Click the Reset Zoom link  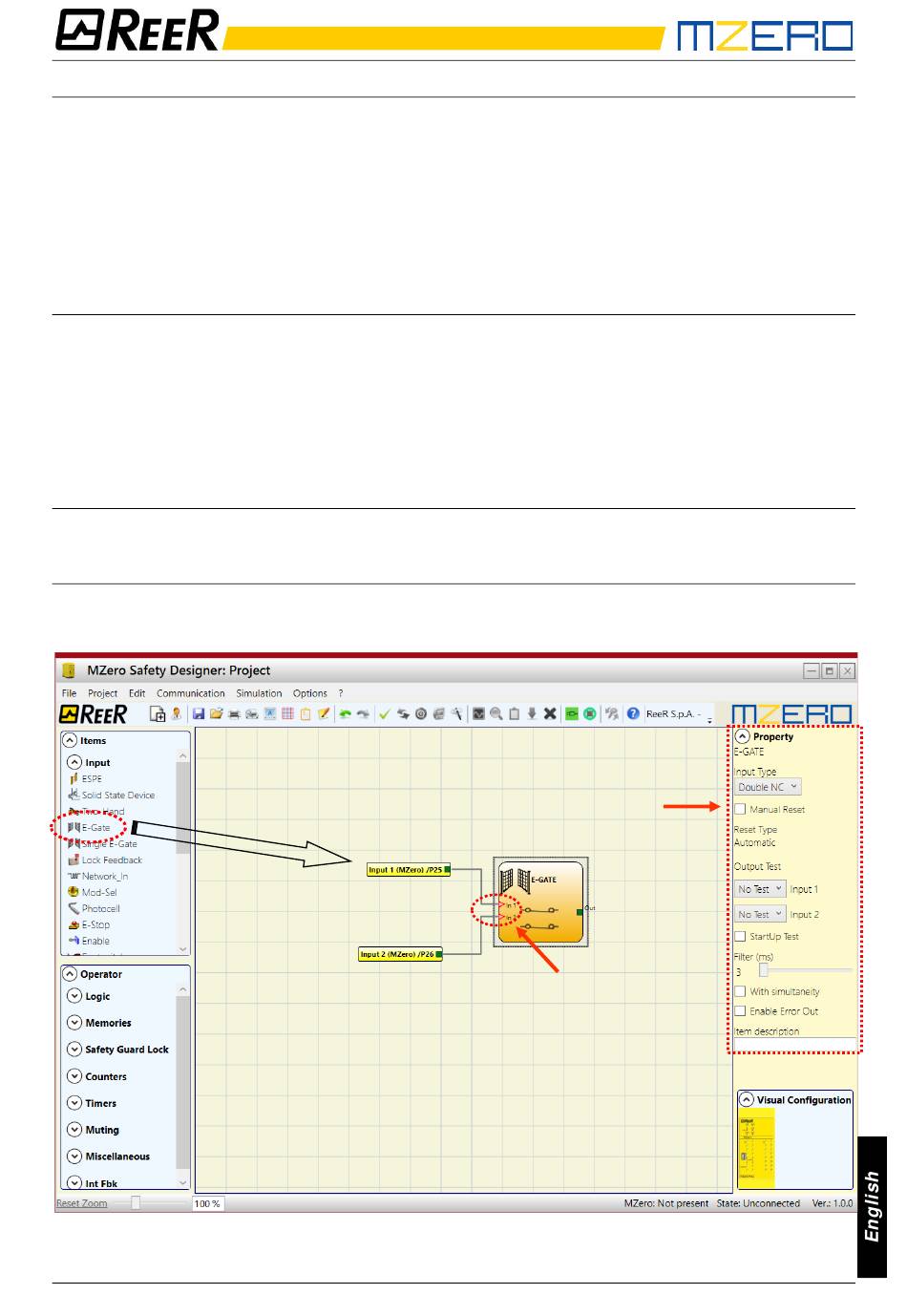pos(81,1203)
